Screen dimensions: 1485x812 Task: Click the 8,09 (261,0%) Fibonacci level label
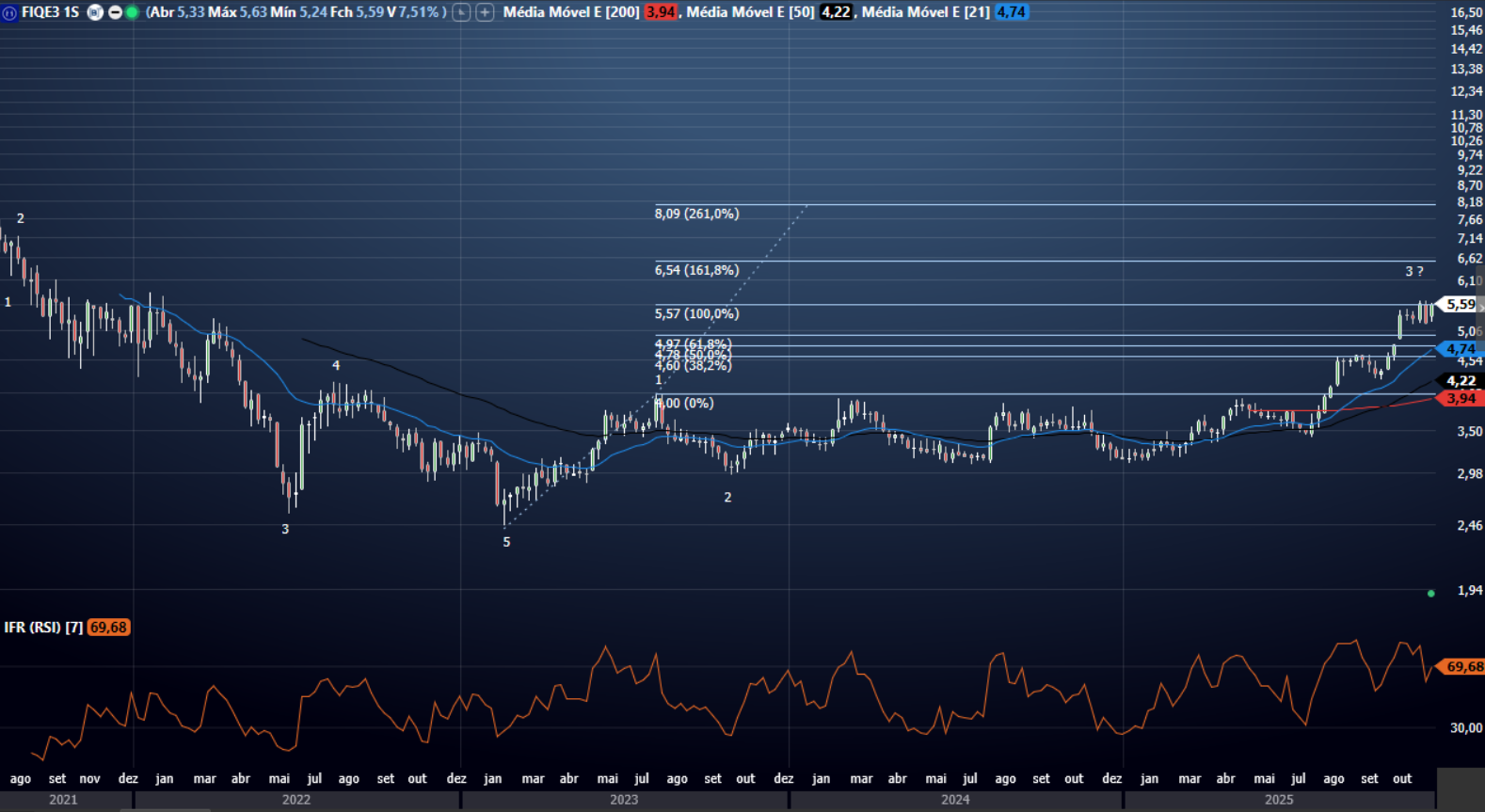[x=696, y=214]
